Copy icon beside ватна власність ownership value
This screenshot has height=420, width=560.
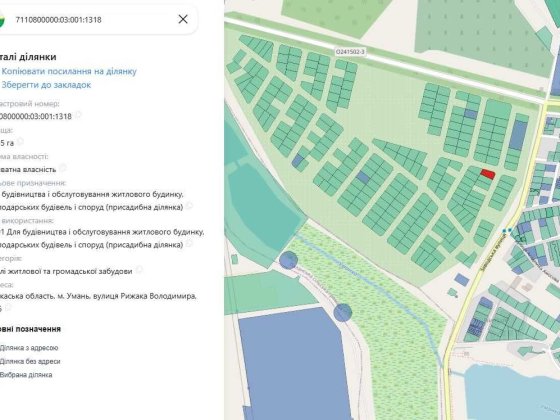click(63, 168)
